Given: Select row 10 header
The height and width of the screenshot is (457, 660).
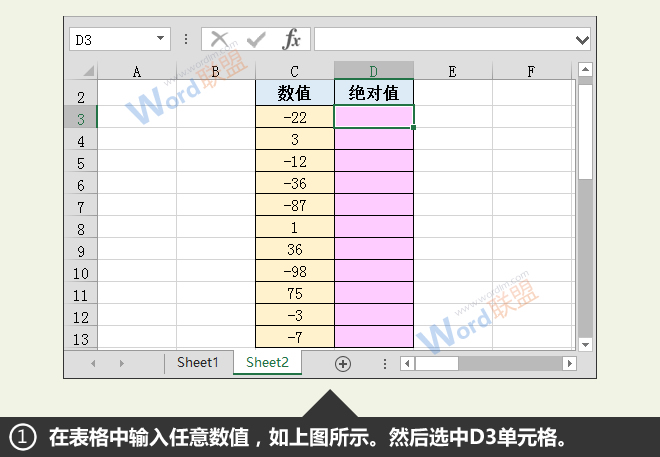Looking at the screenshot, I should pyautogui.click(x=81, y=273).
